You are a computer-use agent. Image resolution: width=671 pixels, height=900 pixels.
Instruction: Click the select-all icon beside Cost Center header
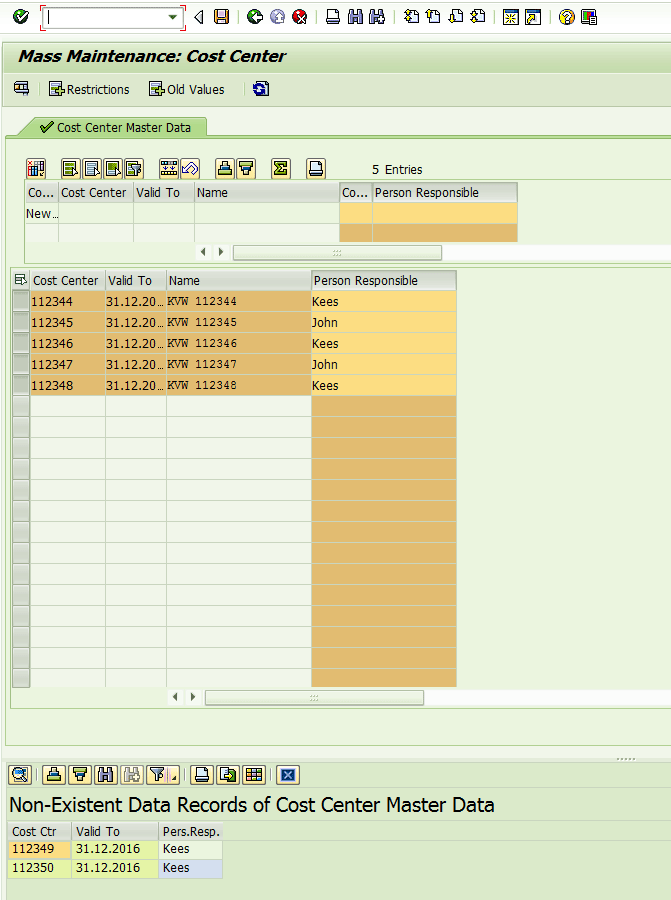click(x=21, y=281)
